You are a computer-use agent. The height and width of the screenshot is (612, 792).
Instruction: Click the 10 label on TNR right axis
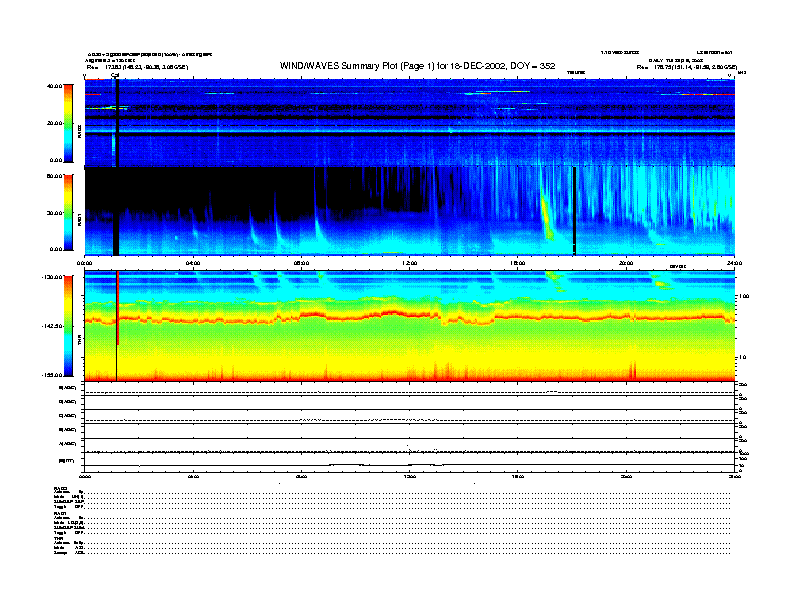tap(744, 358)
